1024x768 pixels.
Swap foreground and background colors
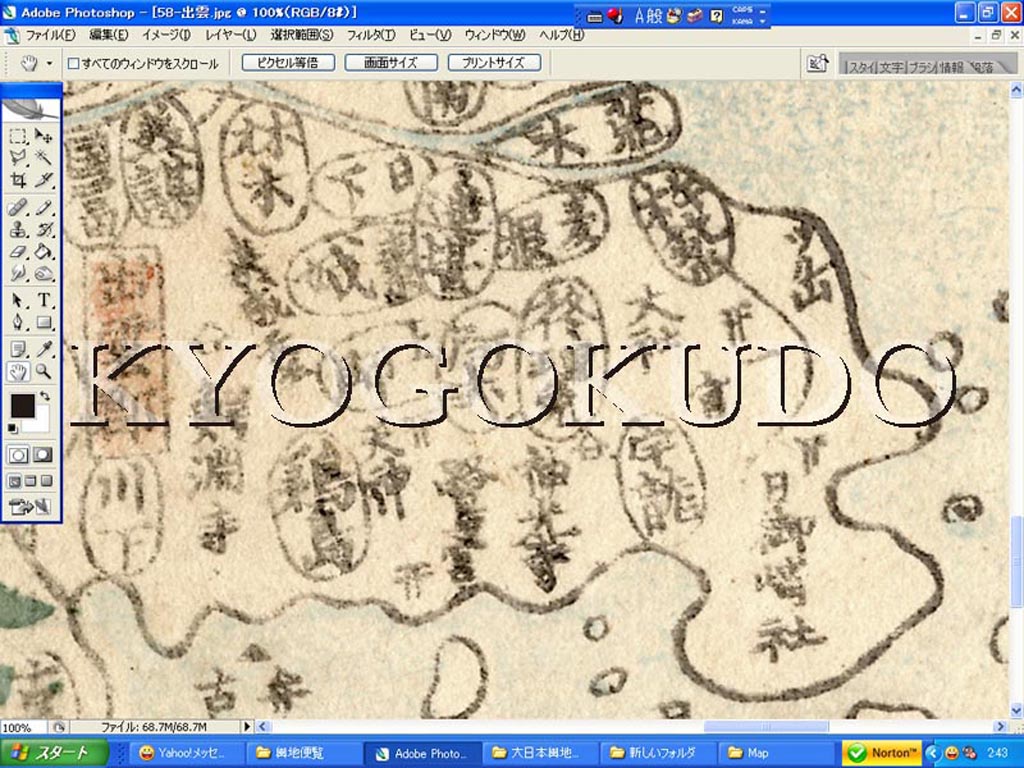44,396
